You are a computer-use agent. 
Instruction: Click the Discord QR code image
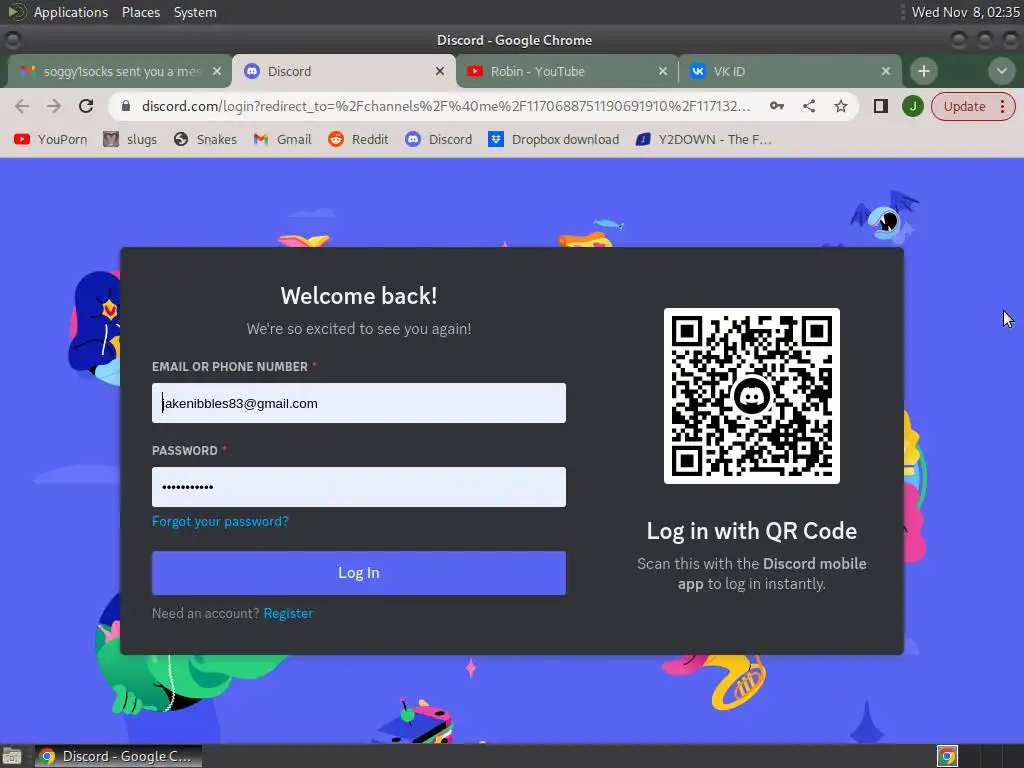(751, 396)
